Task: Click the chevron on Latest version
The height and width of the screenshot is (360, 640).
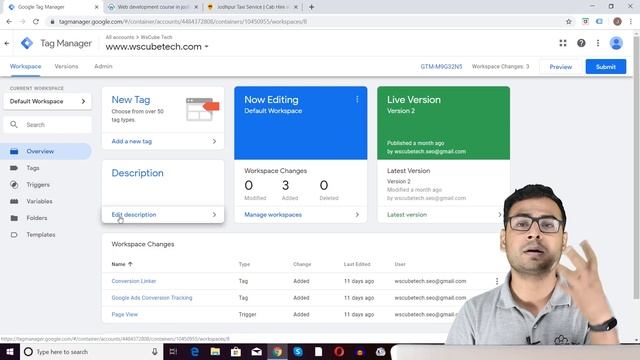Action: [500, 215]
